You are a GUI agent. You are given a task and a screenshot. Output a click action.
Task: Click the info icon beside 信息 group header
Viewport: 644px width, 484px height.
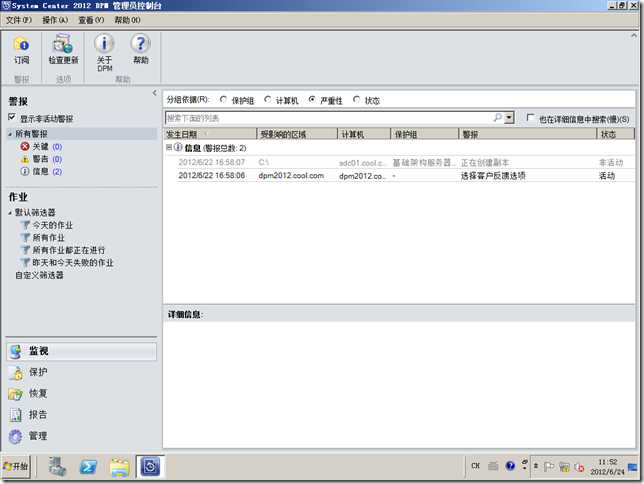(178, 147)
